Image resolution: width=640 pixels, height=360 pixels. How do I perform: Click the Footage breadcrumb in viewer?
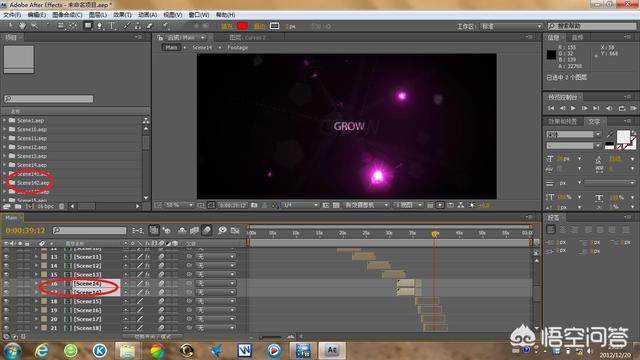(238, 47)
